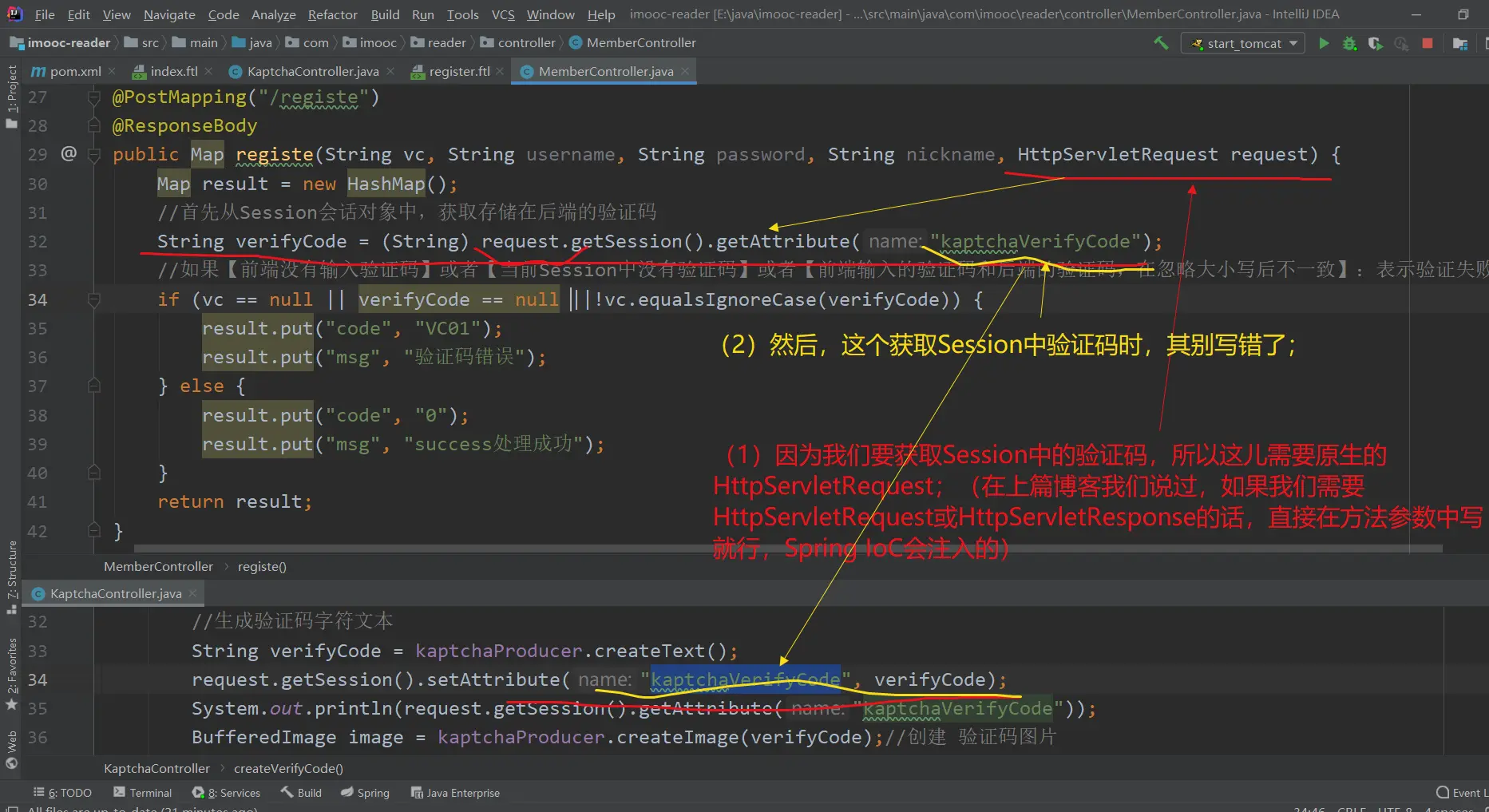Switch to the KaptchaController.java tab
Screen dimensions: 1489x812
312,71
